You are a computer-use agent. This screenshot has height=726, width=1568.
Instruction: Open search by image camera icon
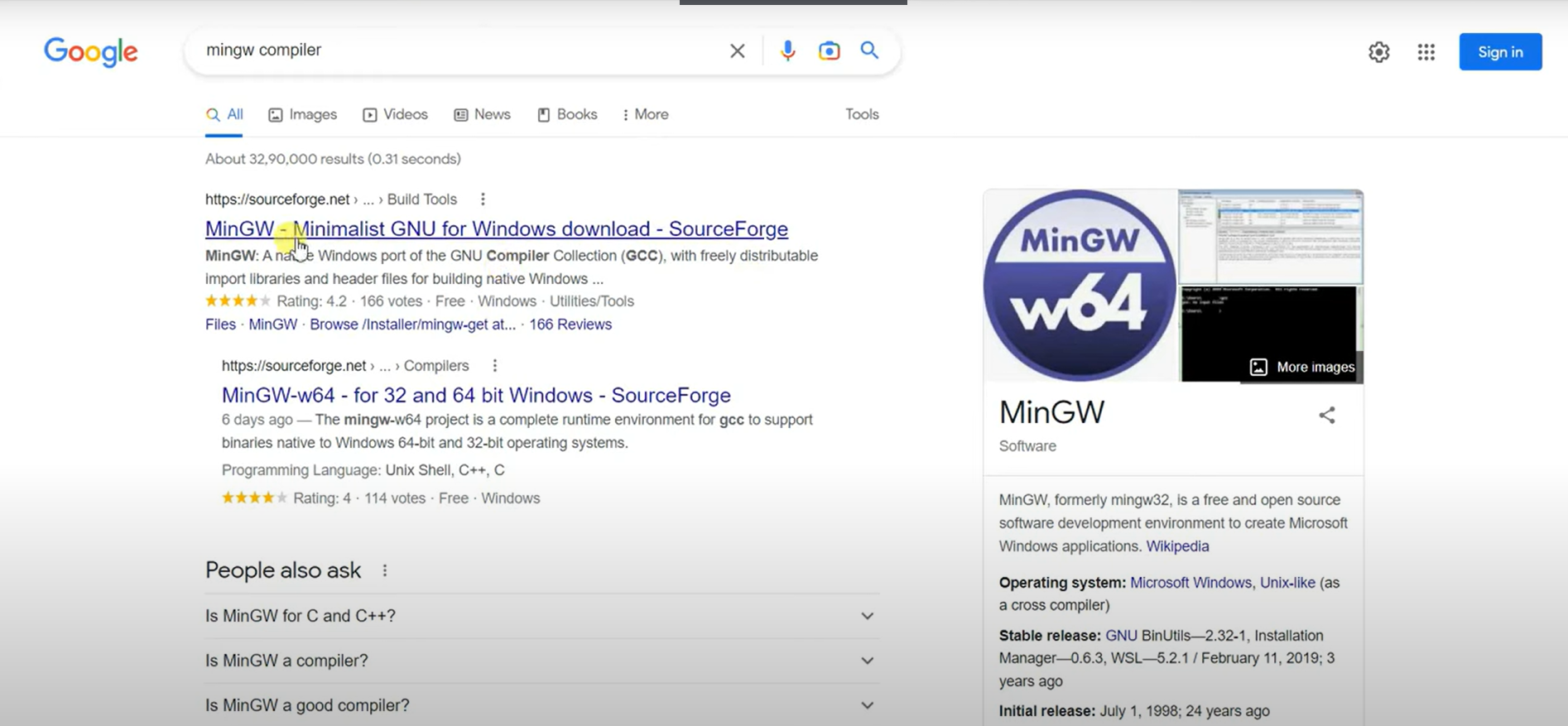click(x=829, y=50)
